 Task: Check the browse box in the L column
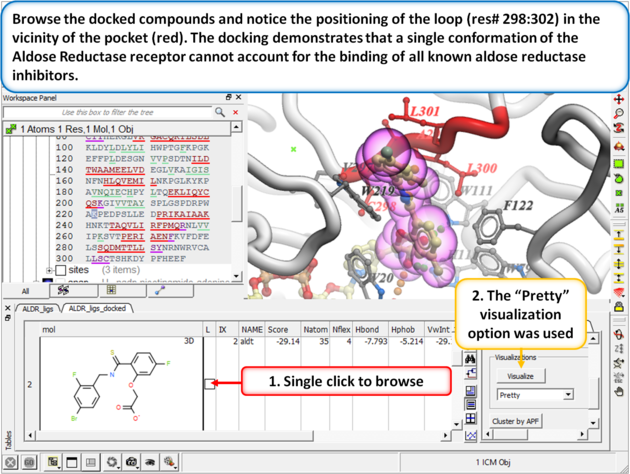click(210, 383)
